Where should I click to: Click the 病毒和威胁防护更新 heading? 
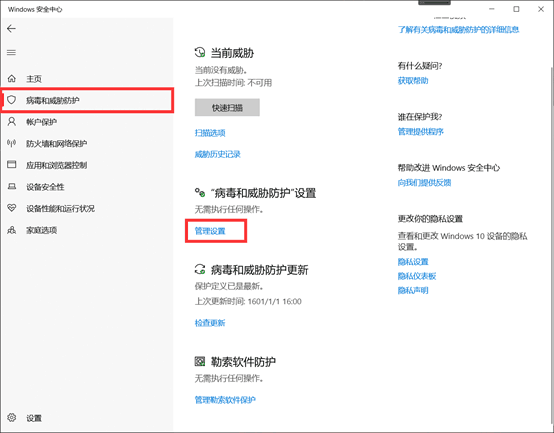pos(259,270)
